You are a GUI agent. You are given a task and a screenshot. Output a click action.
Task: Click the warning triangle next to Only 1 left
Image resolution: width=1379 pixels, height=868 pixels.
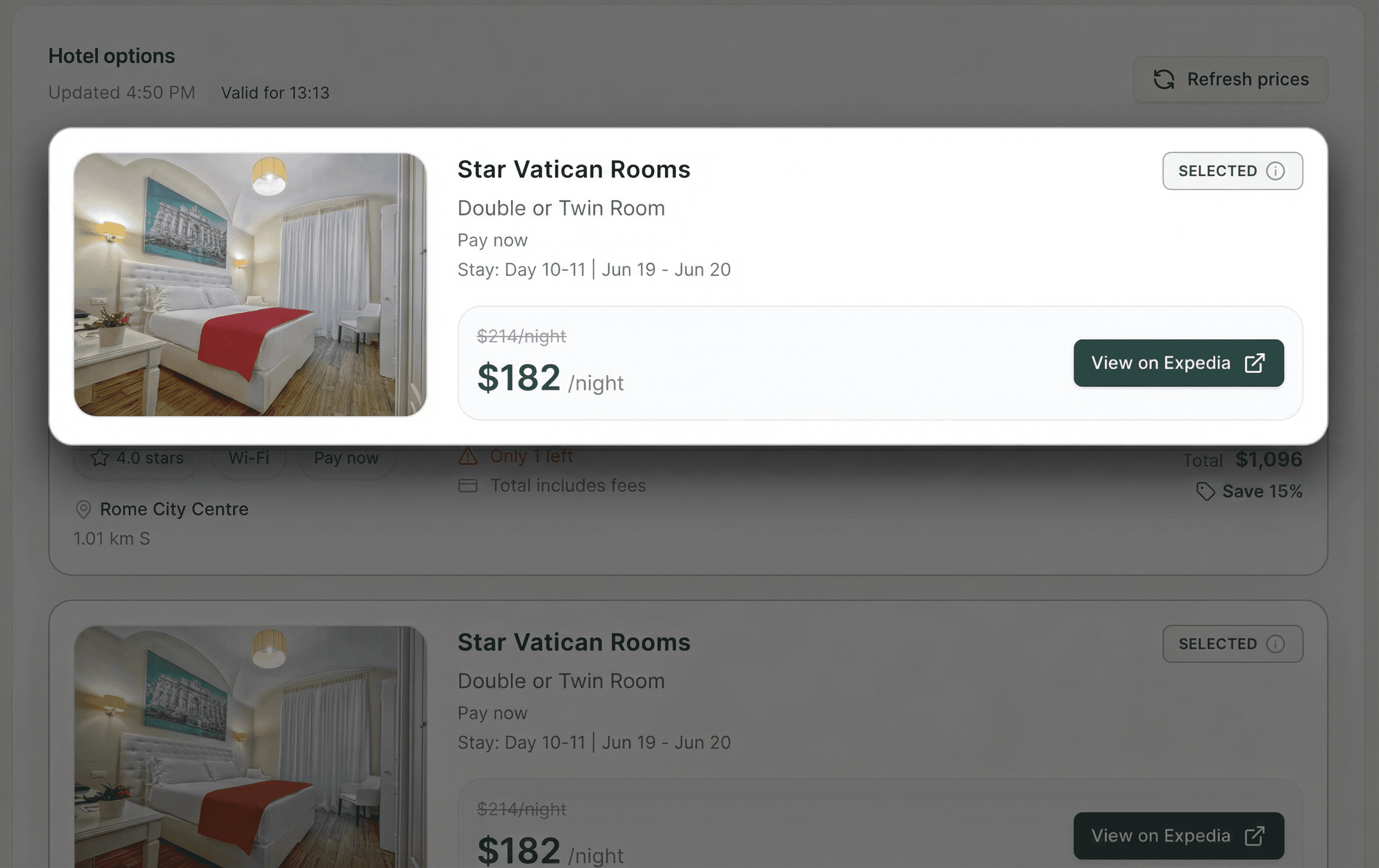tap(469, 456)
